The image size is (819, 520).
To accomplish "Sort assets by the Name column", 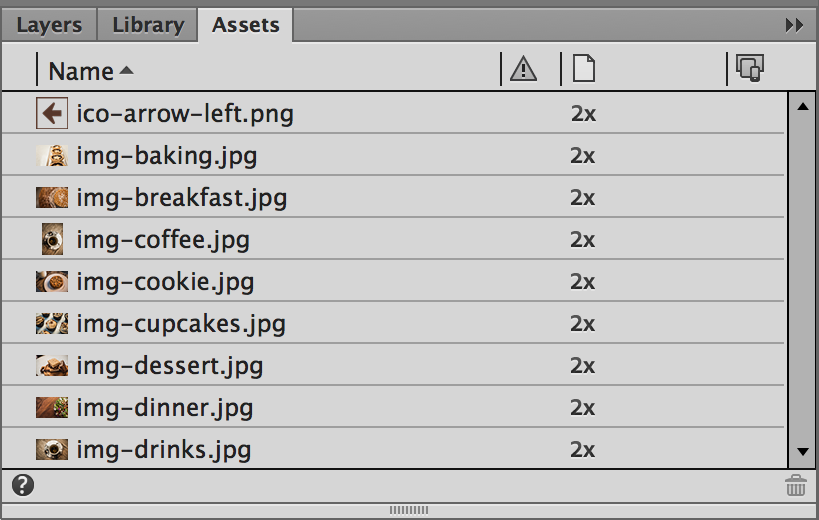I will (x=90, y=71).
